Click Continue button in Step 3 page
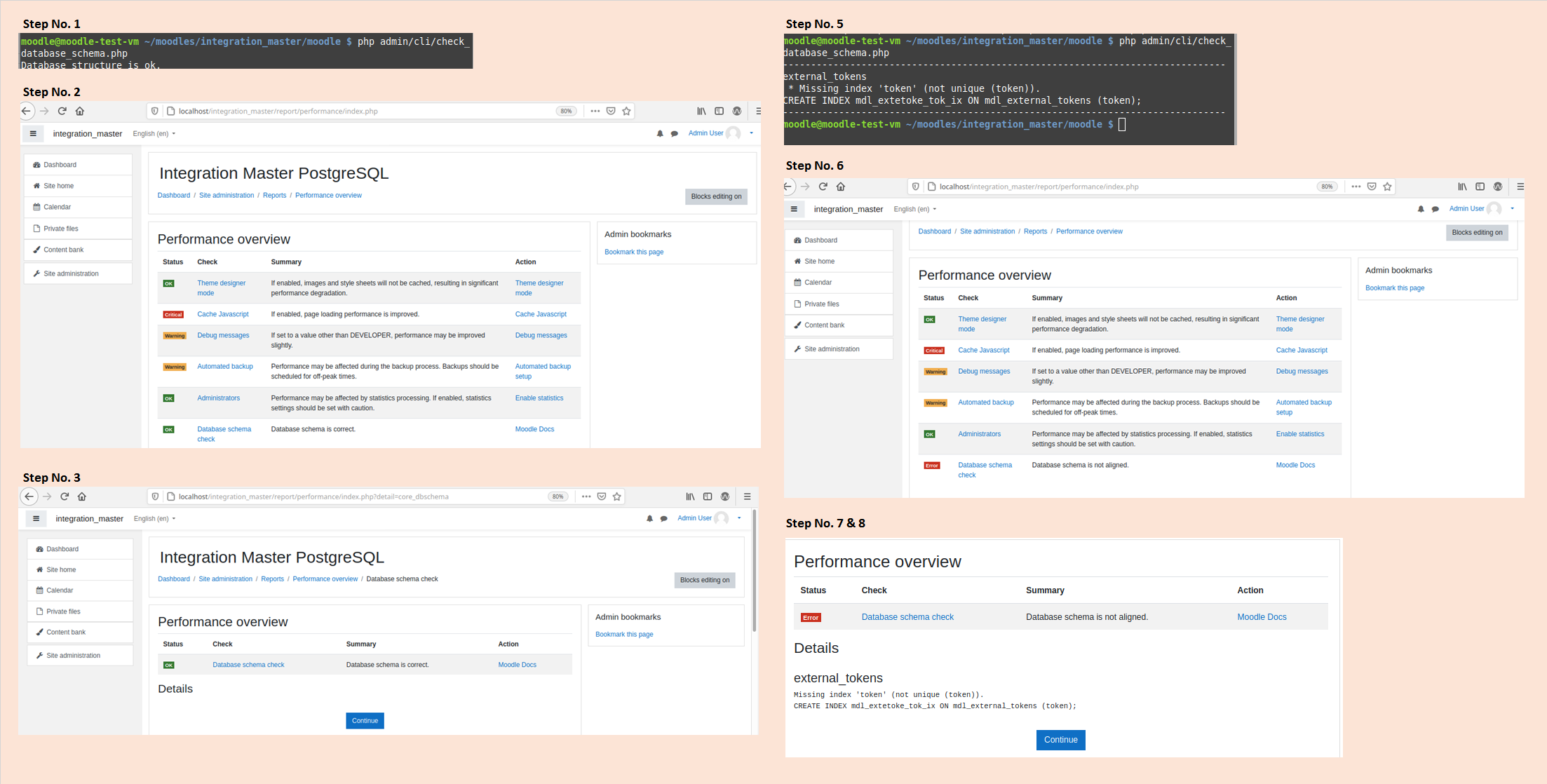 [365, 721]
